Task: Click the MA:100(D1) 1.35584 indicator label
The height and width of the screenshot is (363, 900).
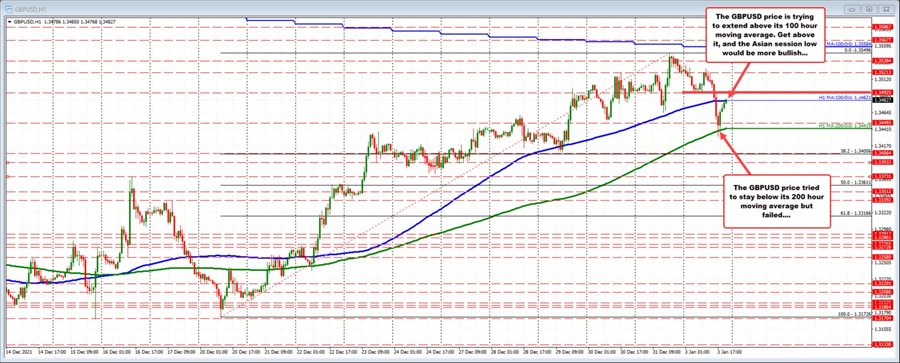Action: (x=849, y=44)
